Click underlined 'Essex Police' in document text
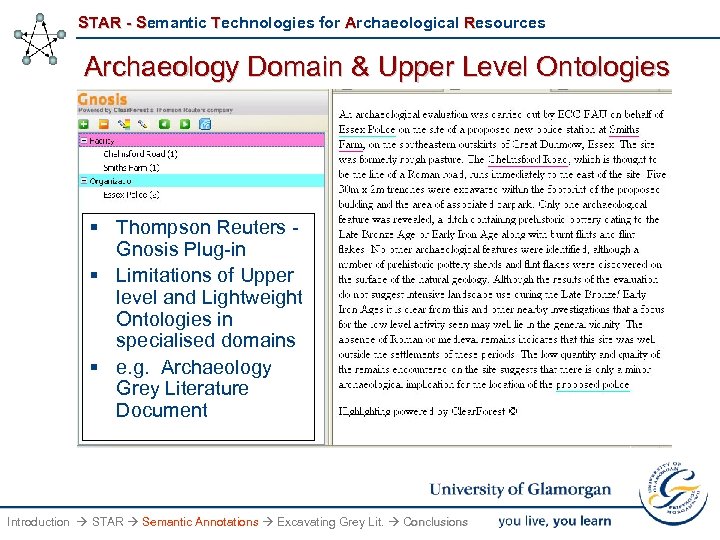The height and width of the screenshot is (540, 720). 367,129
